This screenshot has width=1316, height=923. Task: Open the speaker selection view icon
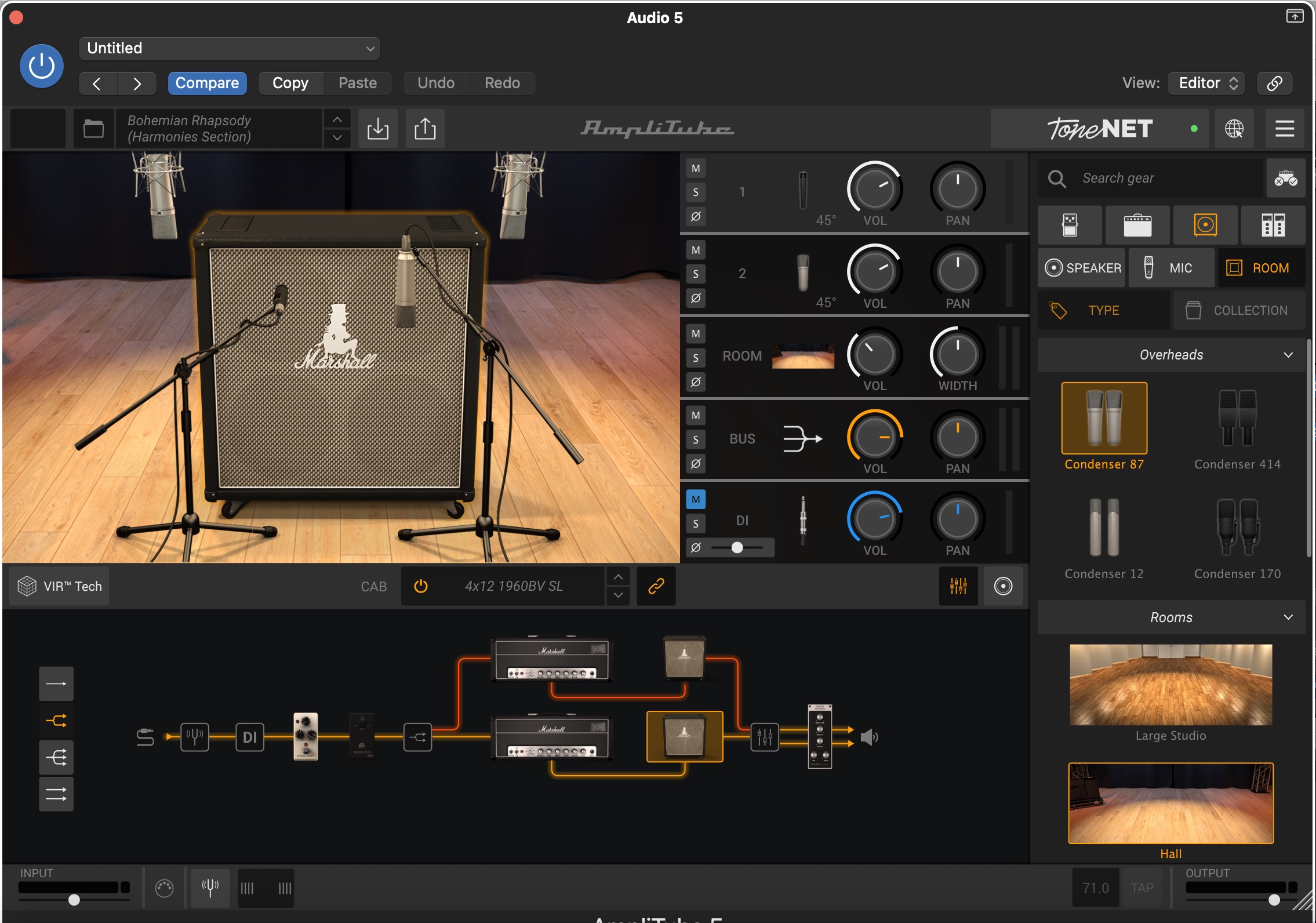point(1003,586)
